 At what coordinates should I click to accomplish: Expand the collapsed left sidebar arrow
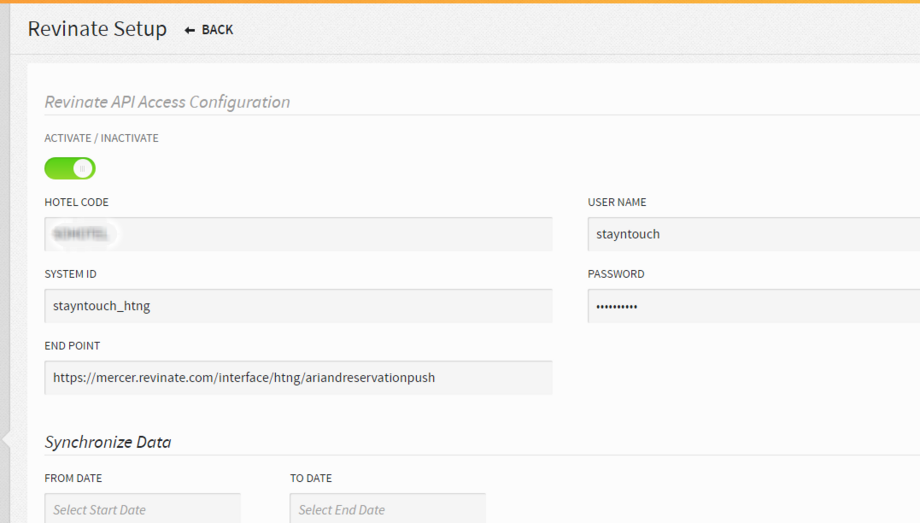(x=6, y=439)
